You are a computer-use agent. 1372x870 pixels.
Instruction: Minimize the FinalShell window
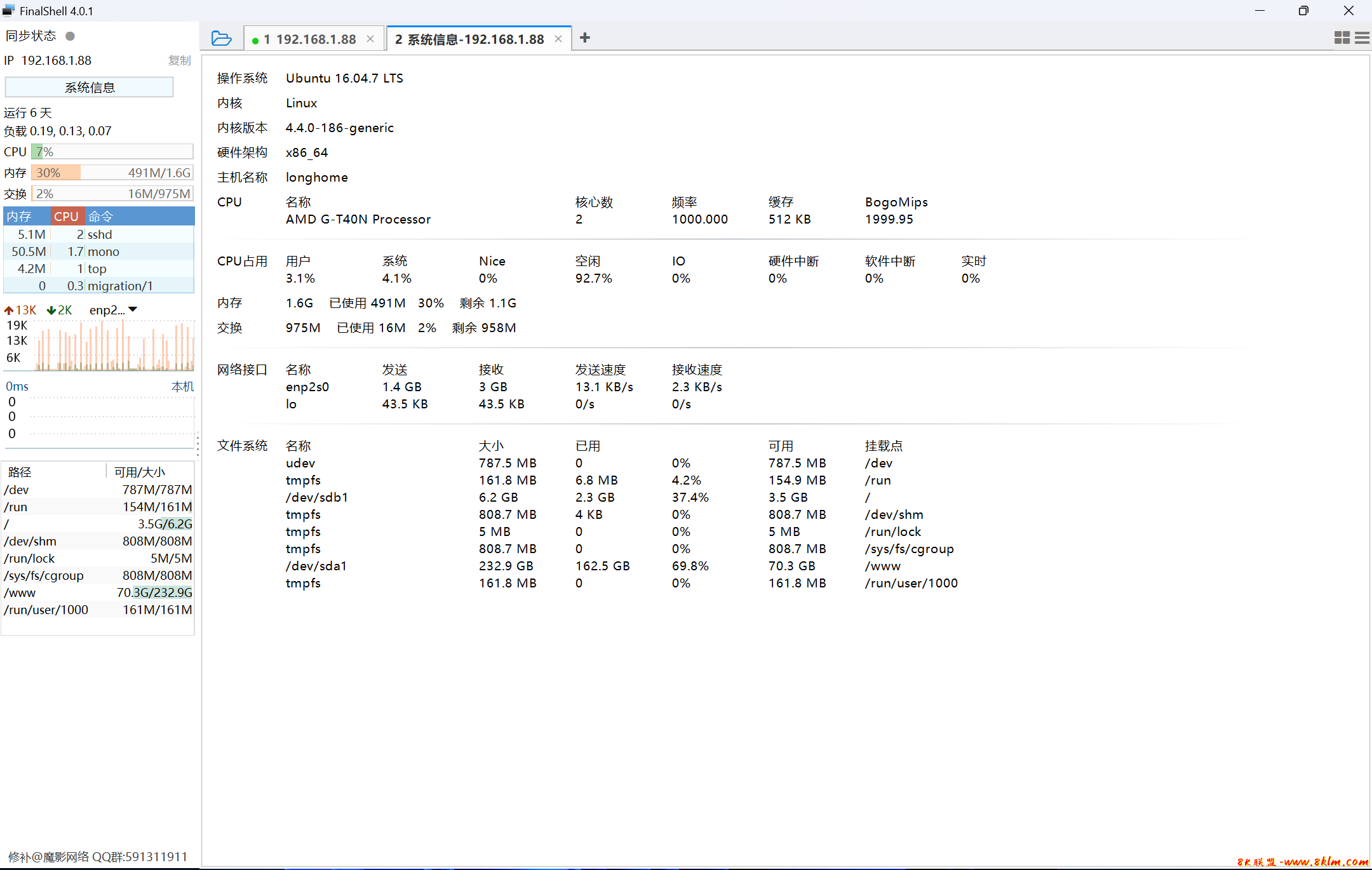click(1260, 11)
